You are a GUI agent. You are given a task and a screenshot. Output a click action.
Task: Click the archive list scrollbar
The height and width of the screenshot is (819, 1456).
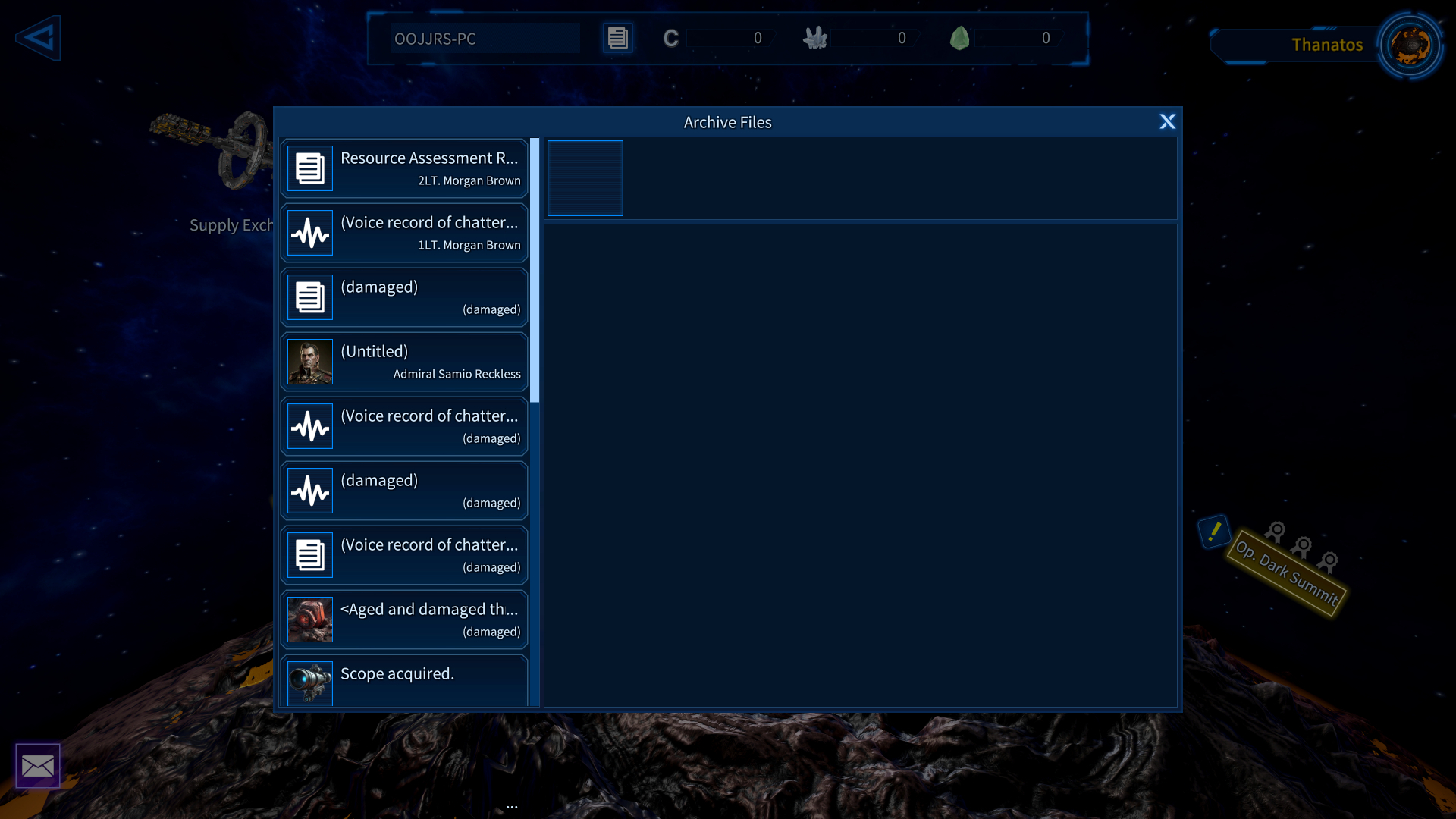pos(535,270)
